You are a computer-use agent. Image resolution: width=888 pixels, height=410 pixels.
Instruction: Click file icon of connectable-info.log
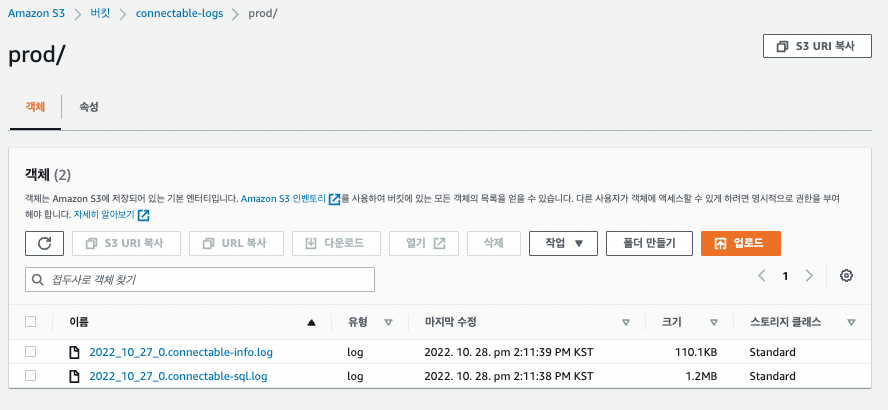(74, 352)
